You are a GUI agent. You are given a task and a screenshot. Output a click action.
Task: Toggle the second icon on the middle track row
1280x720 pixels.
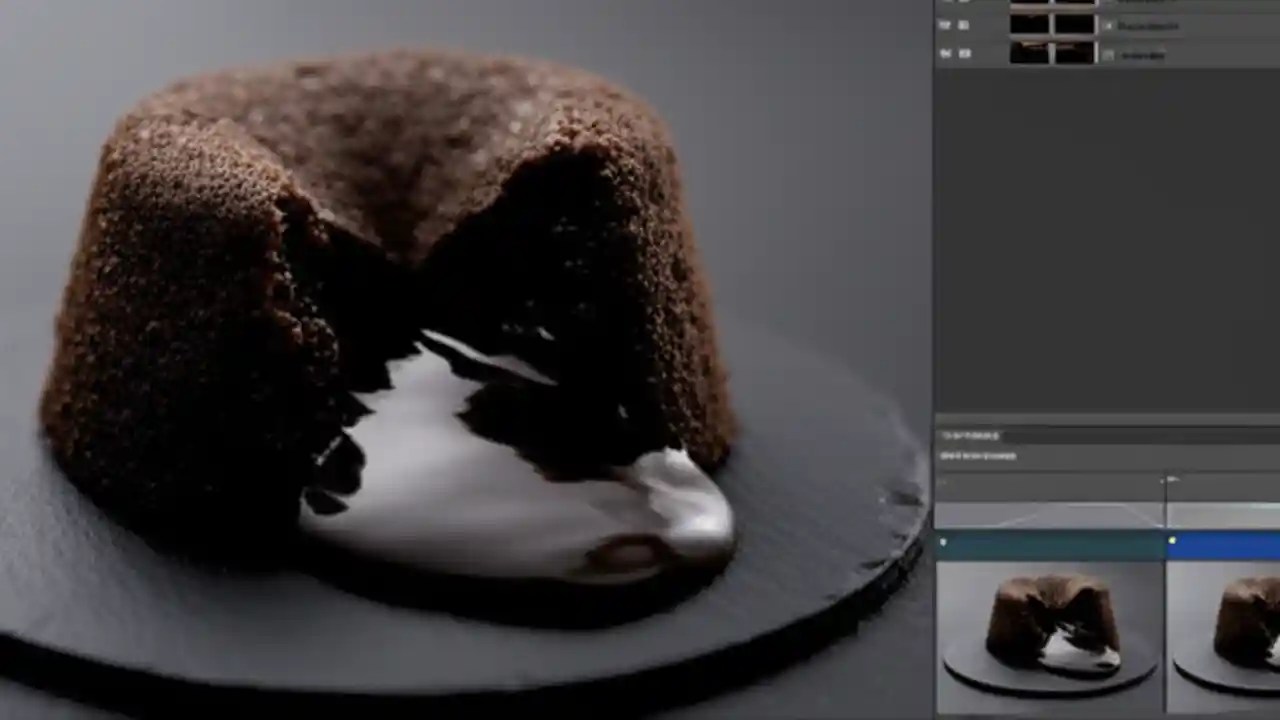point(963,26)
